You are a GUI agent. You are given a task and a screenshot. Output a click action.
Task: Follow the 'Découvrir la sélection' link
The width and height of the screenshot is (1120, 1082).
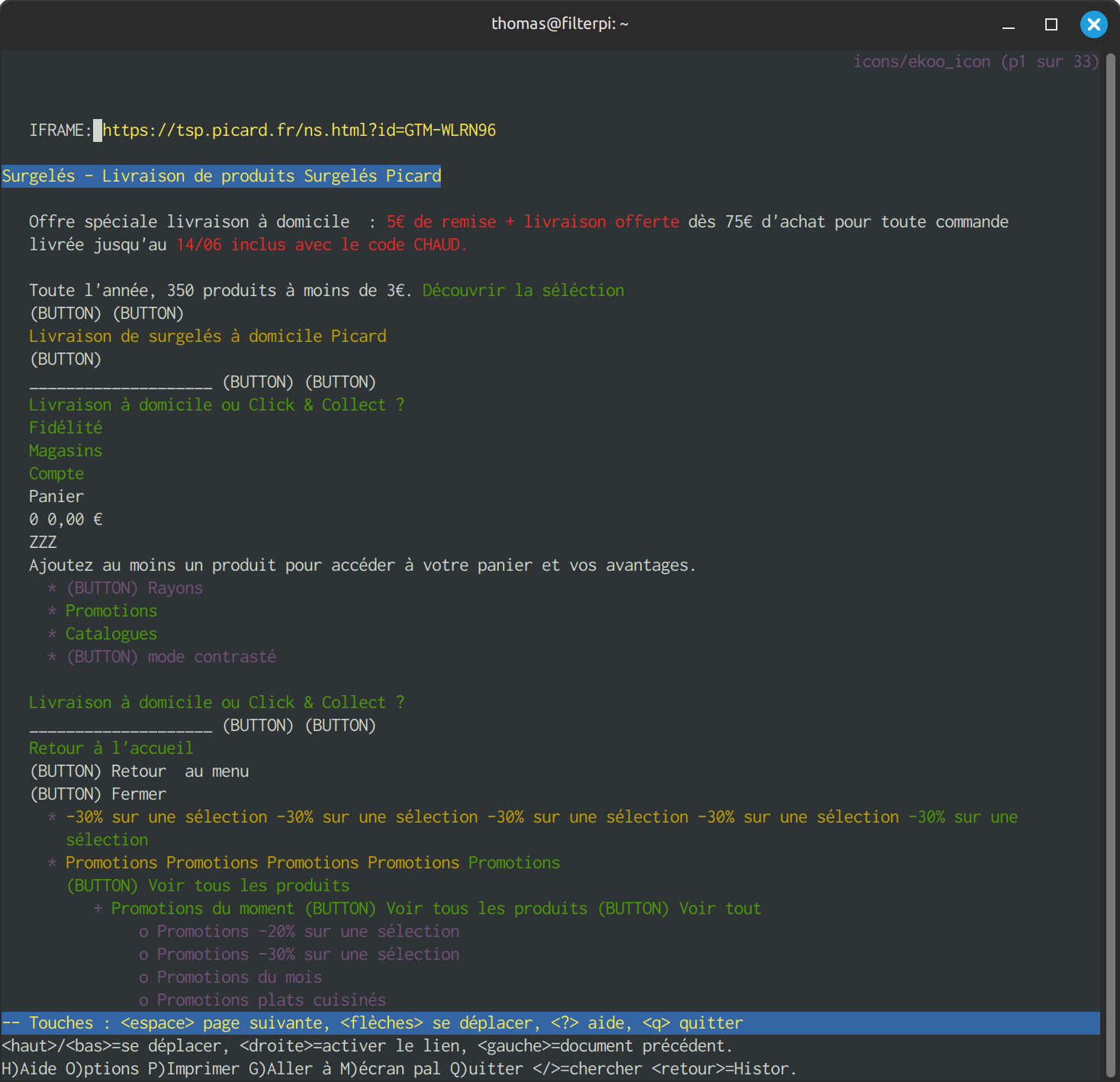pos(523,291)
